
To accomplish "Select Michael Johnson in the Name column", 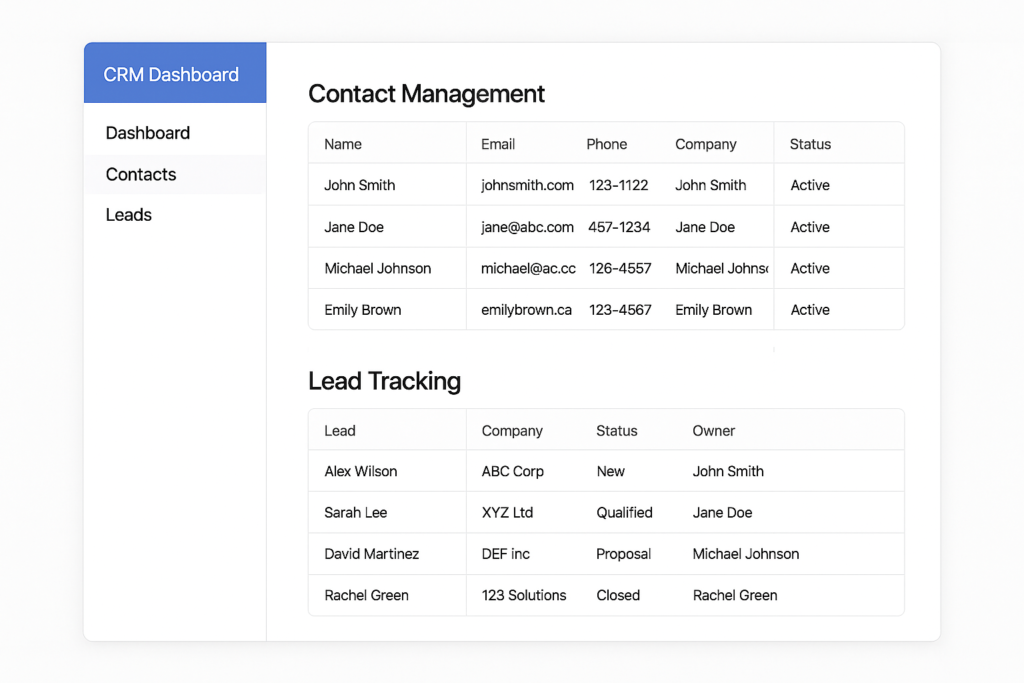I will [x=377, y=268].
